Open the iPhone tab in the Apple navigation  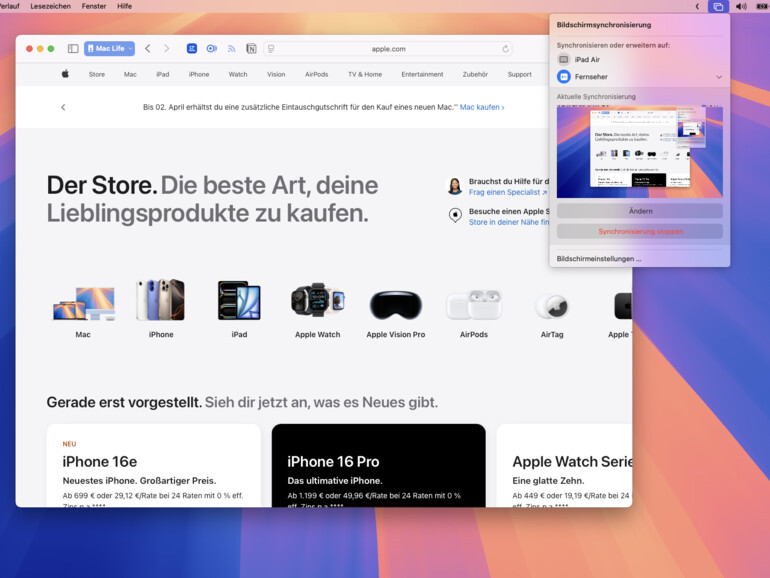pyautogui.click(x=199, y=74)
